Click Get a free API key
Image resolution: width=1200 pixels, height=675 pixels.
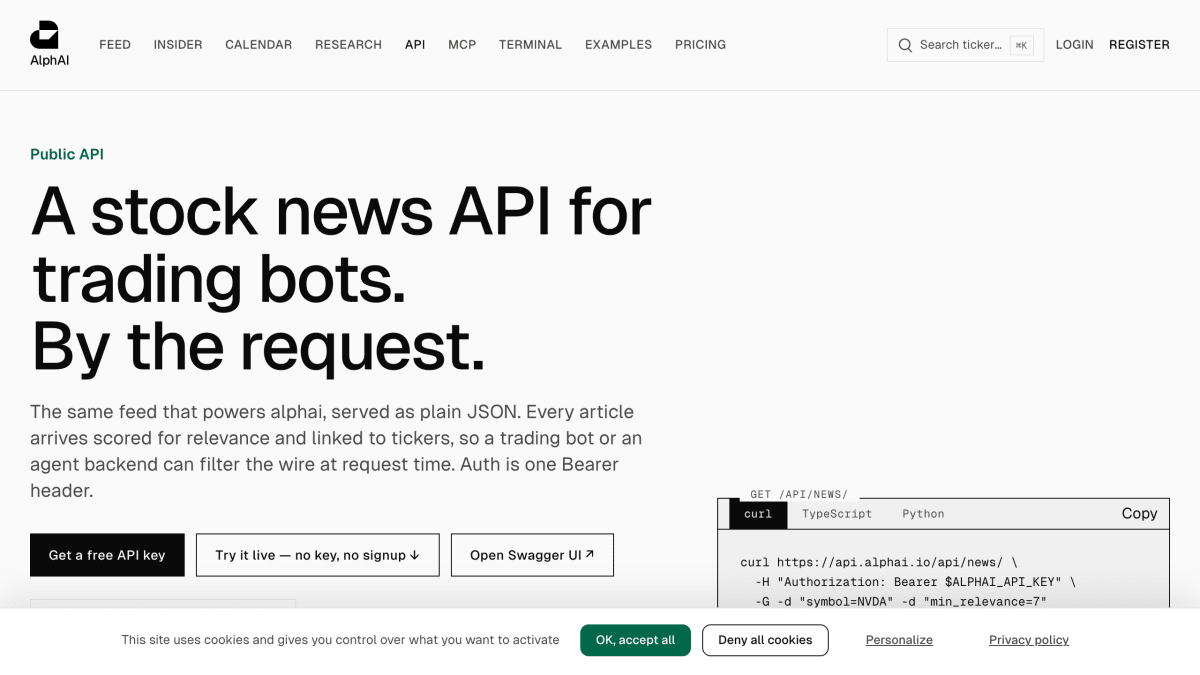(x=107, y=555)
